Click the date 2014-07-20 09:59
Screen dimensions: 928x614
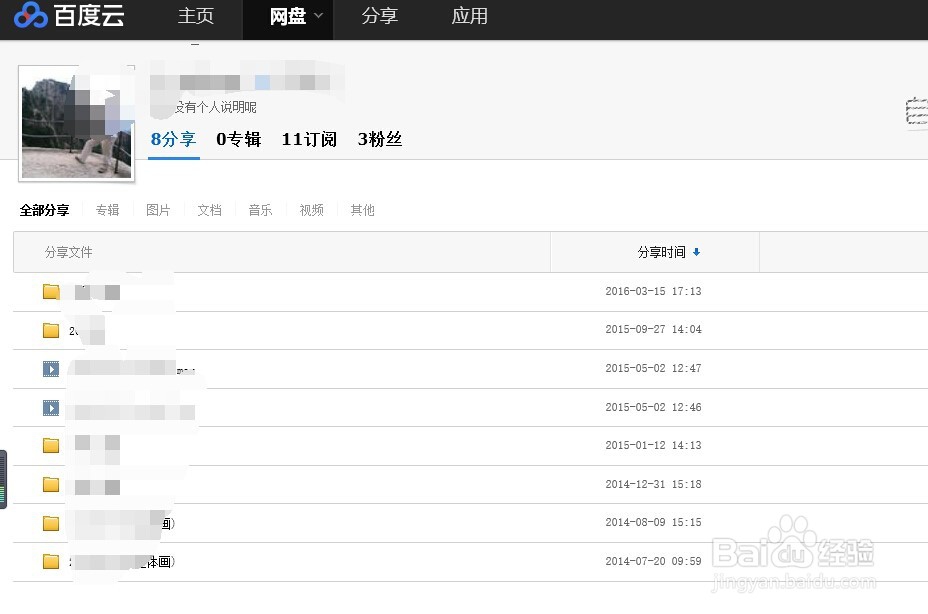653,561
